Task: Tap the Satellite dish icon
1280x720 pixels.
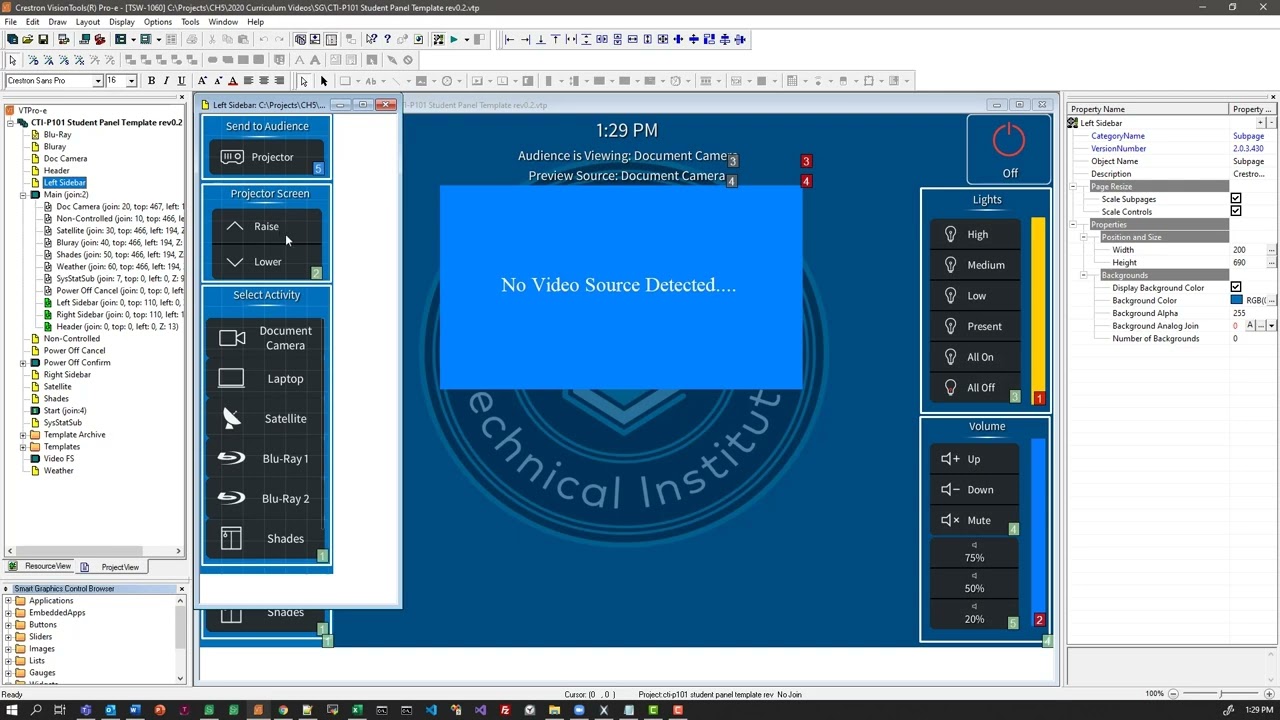Action: 231,419
